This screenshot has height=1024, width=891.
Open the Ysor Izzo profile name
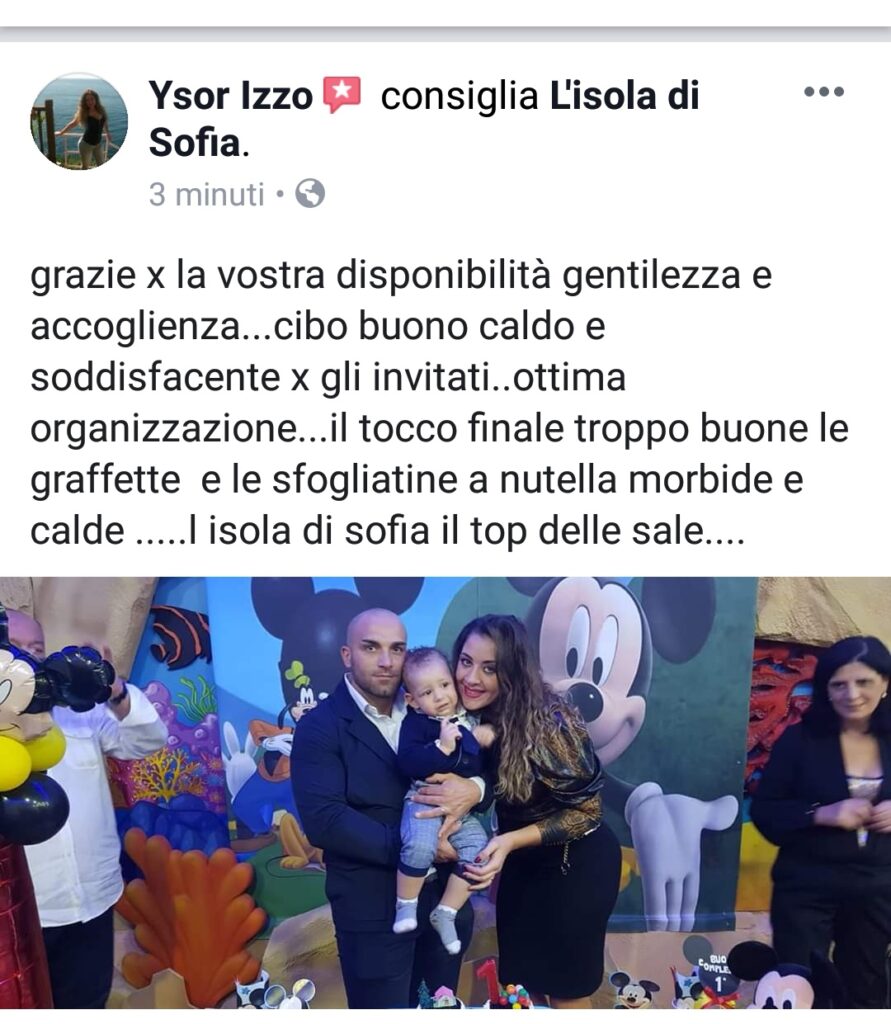click(231, 96)
